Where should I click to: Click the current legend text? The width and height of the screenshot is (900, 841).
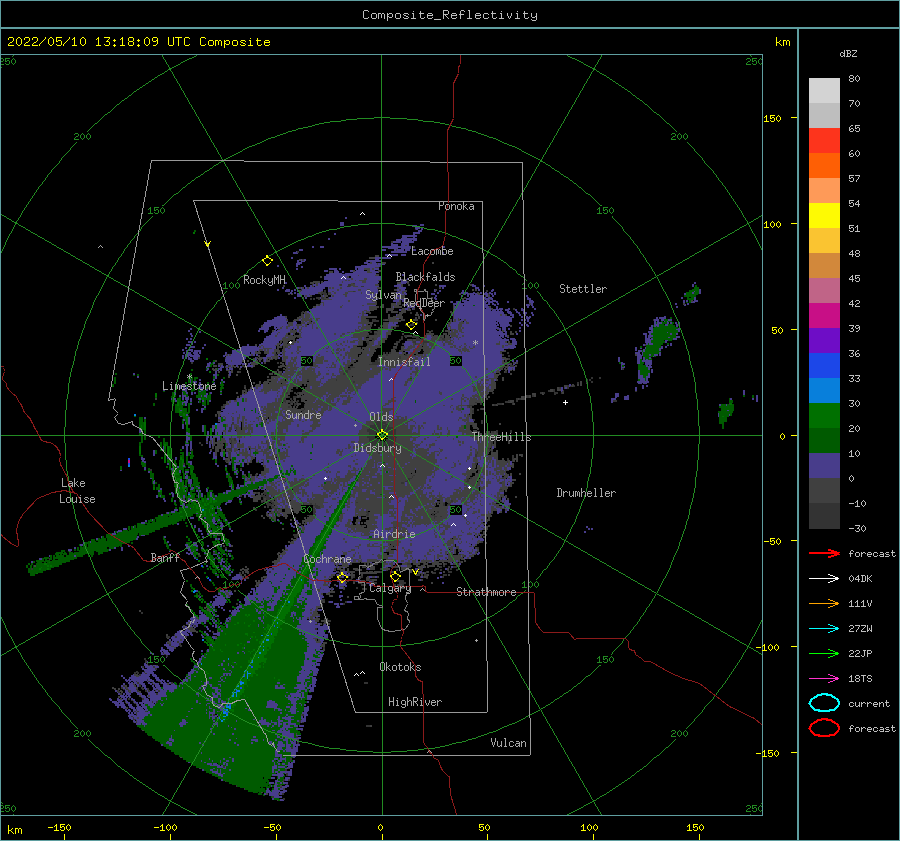[x=869, y=703]
